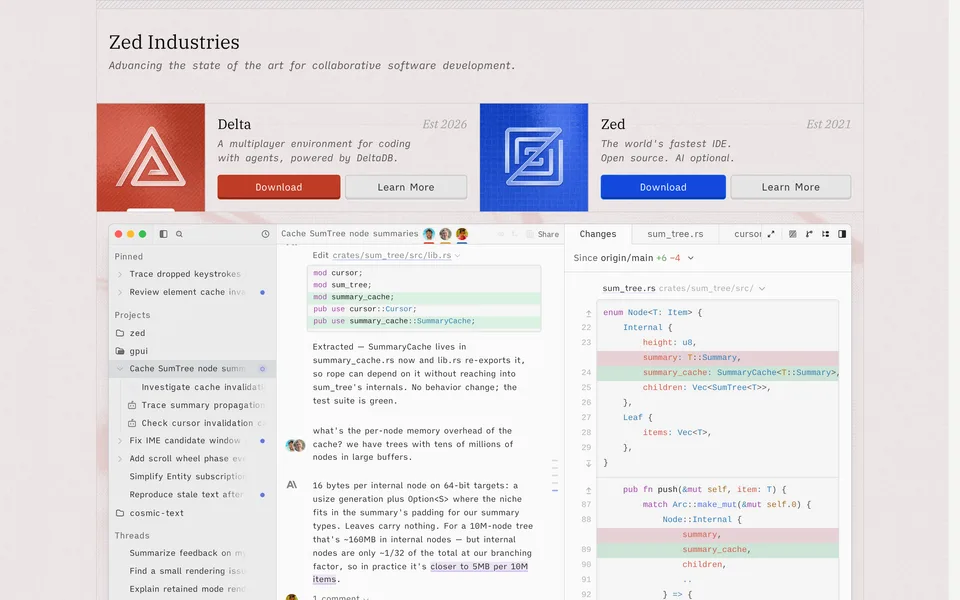Image resolution: width=960 pixels, height=600 pixels.
Task: Click blue dot on Fix IME candidate
Action: pyautogui.click(x=263, y=441)
